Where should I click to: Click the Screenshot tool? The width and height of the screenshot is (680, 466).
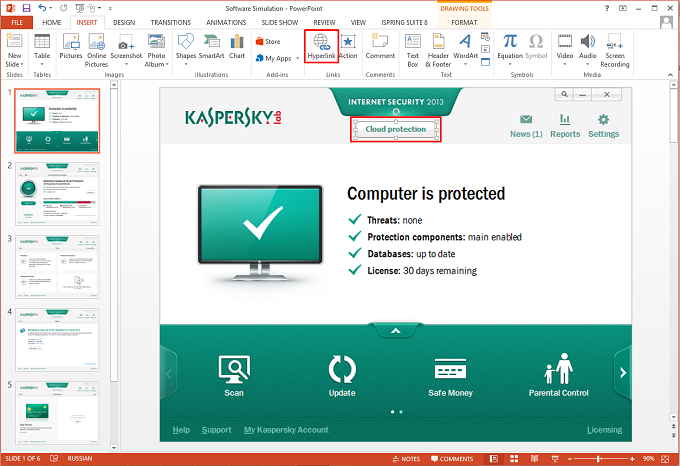(126, 50)
